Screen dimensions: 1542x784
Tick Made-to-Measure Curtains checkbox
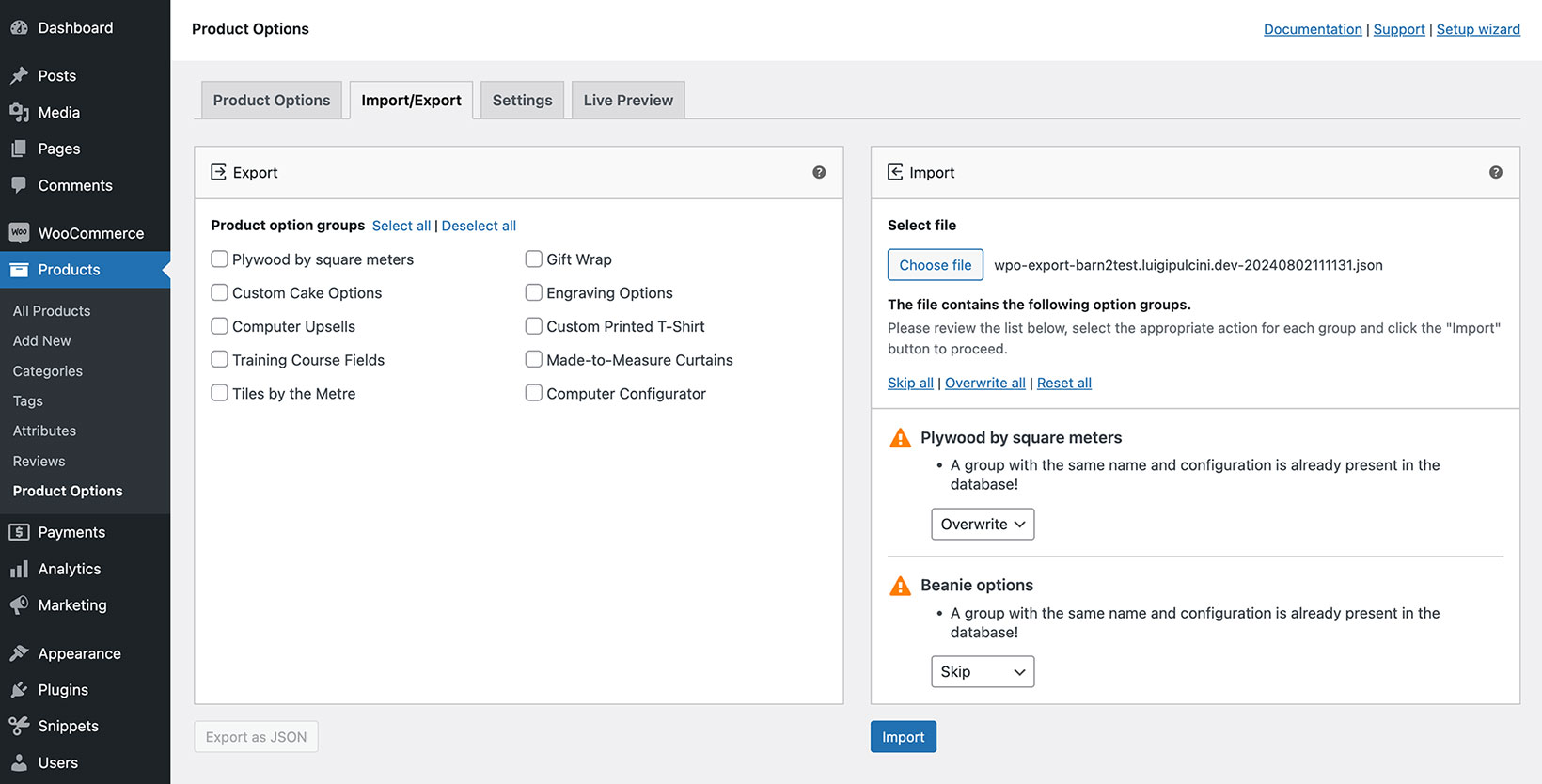pyautogui.click(x=533, y=359)
